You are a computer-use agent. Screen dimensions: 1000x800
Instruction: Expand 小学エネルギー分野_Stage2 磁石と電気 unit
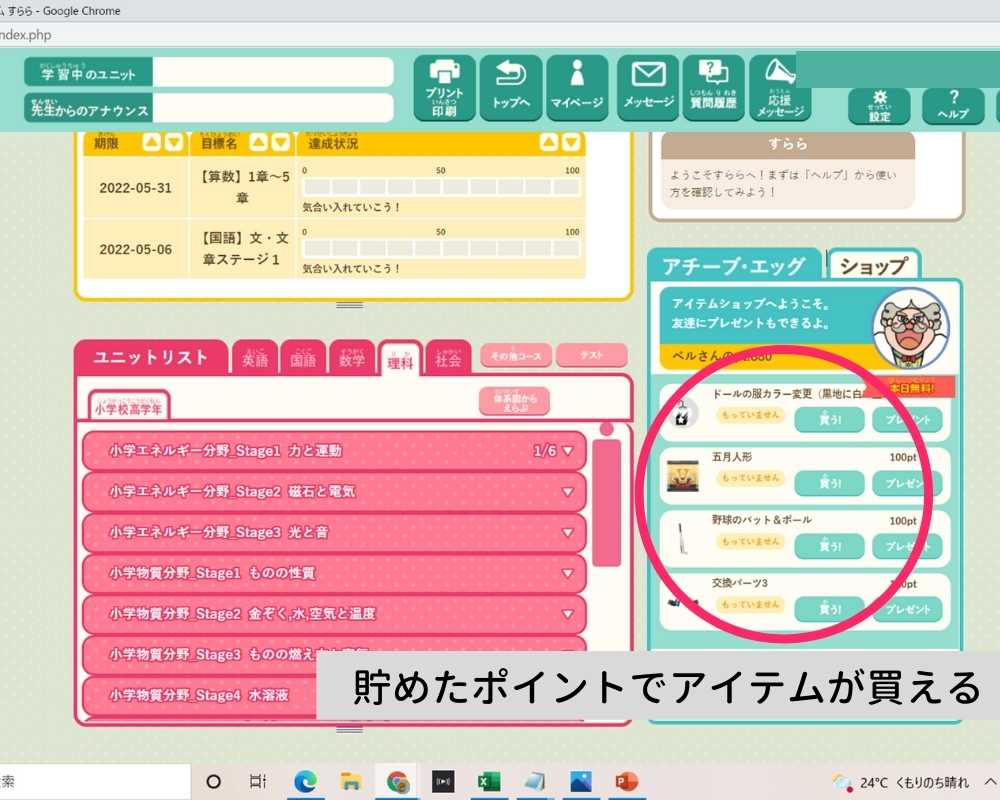click(334, 492)
